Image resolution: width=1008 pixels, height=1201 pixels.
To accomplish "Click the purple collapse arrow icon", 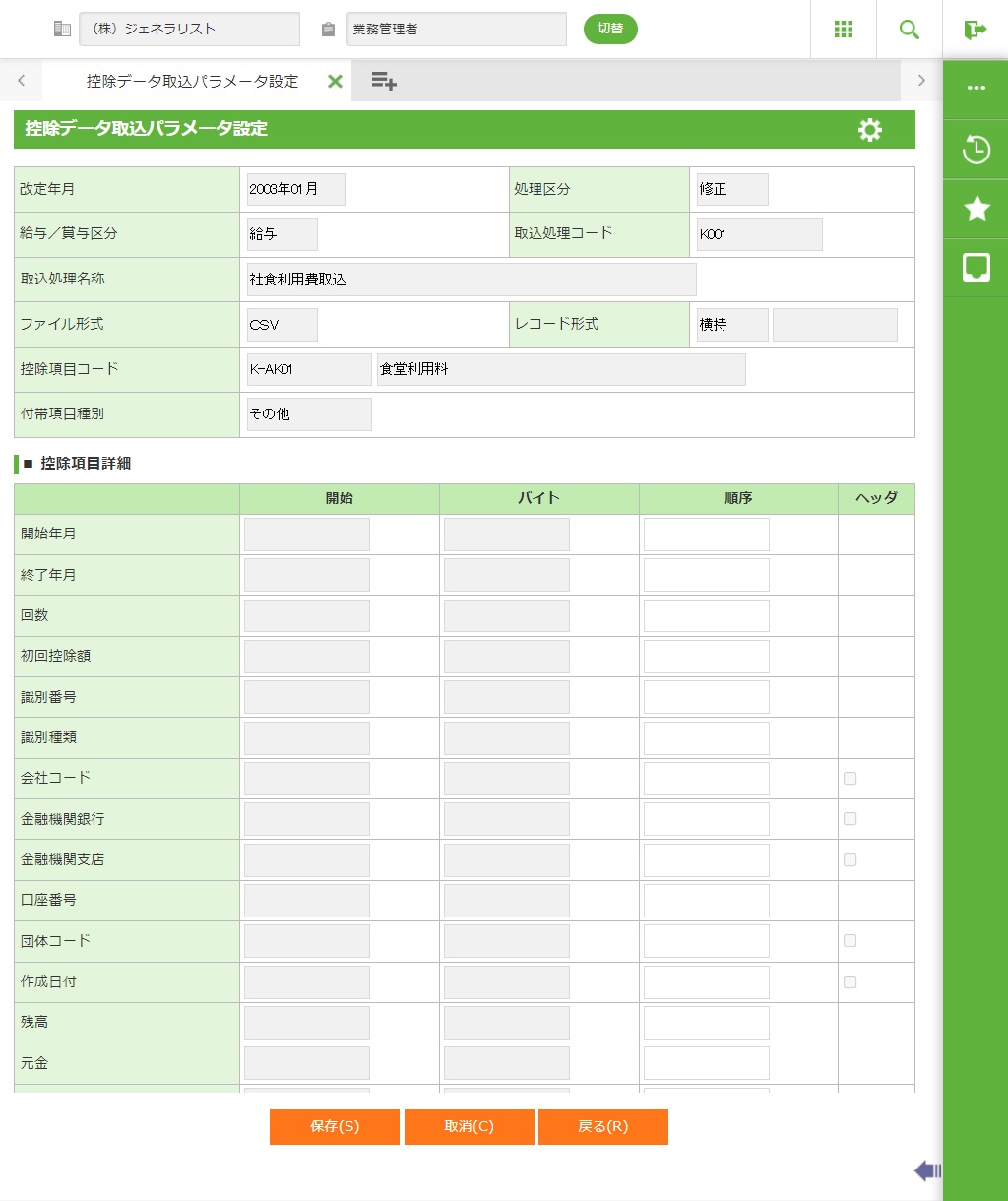I will coord(927,1170).
